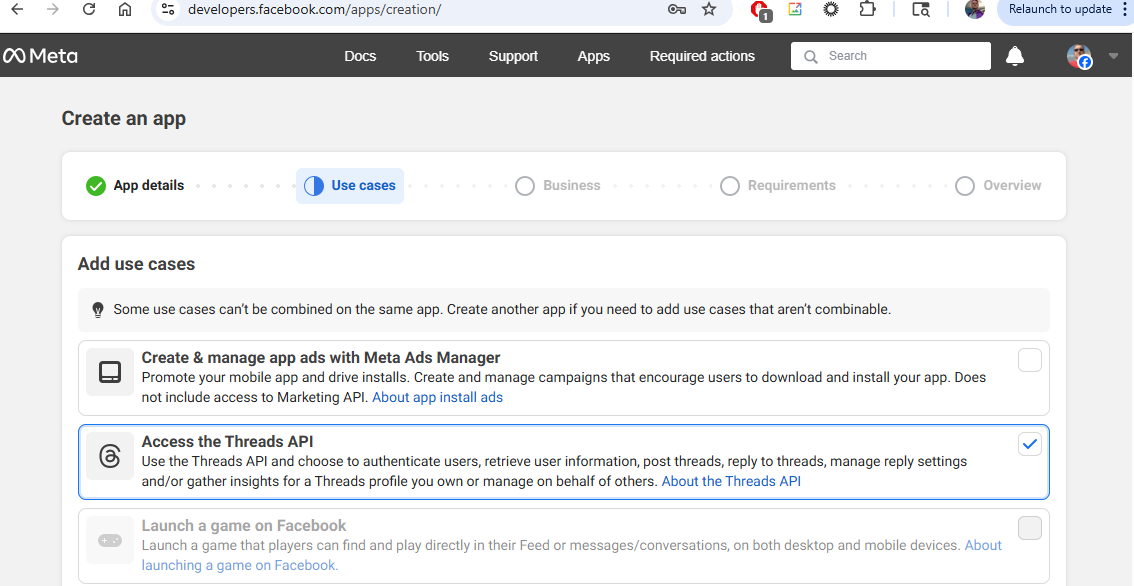Open Required actions

tap(702, 56)
